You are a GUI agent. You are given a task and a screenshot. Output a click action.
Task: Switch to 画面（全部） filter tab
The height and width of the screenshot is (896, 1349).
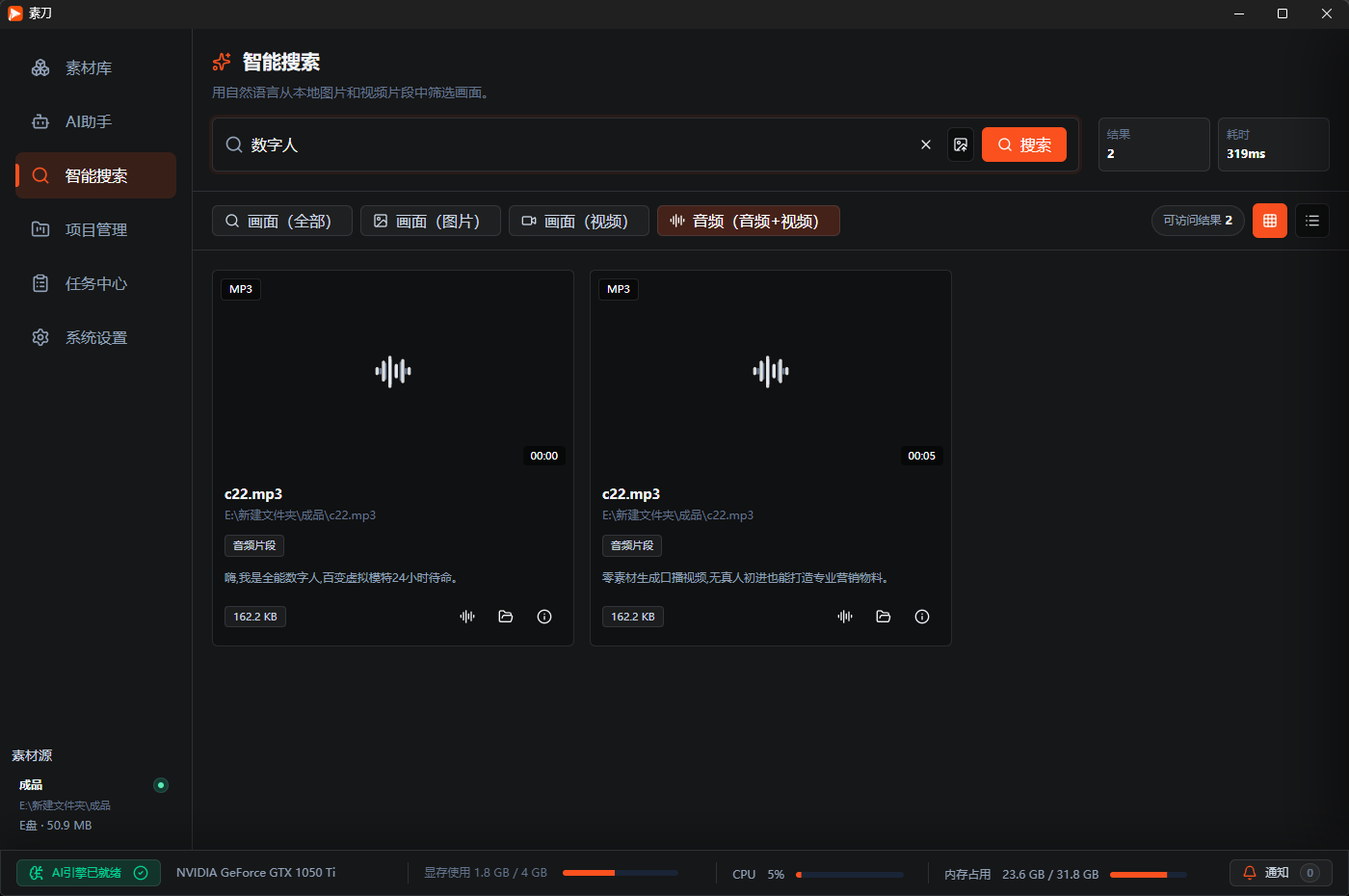282,221
